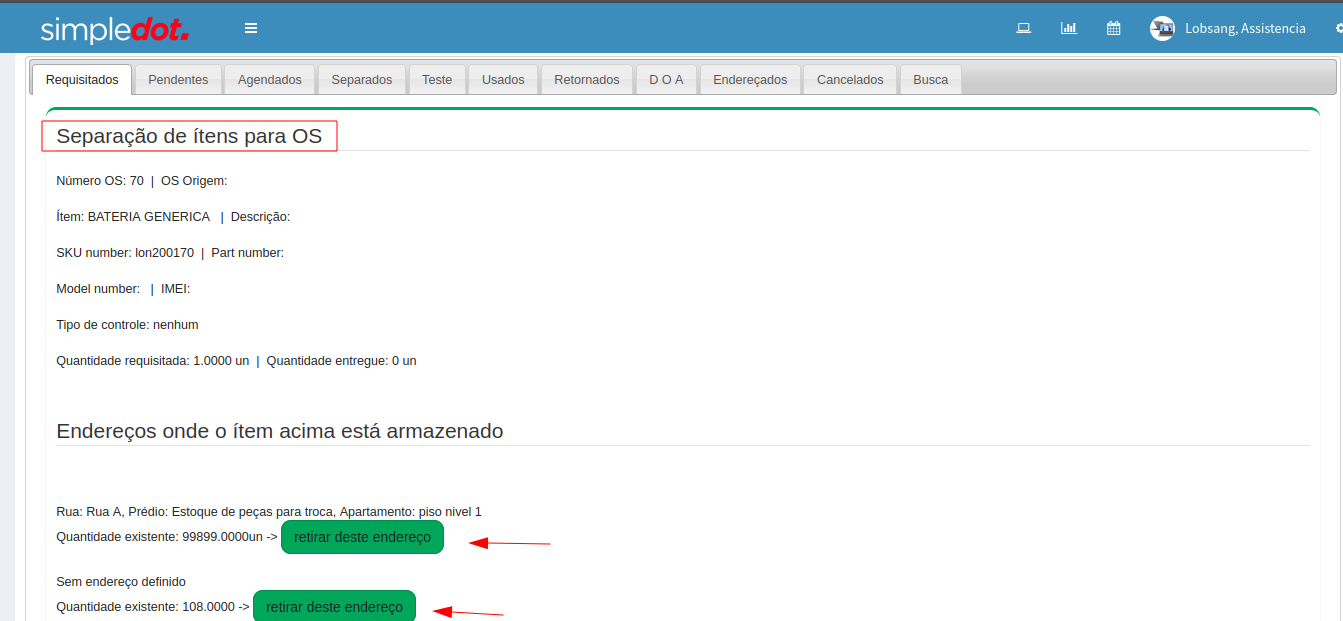Click the calendar icon in header
The image size is (1343, 621).
tap(1113, 28)
